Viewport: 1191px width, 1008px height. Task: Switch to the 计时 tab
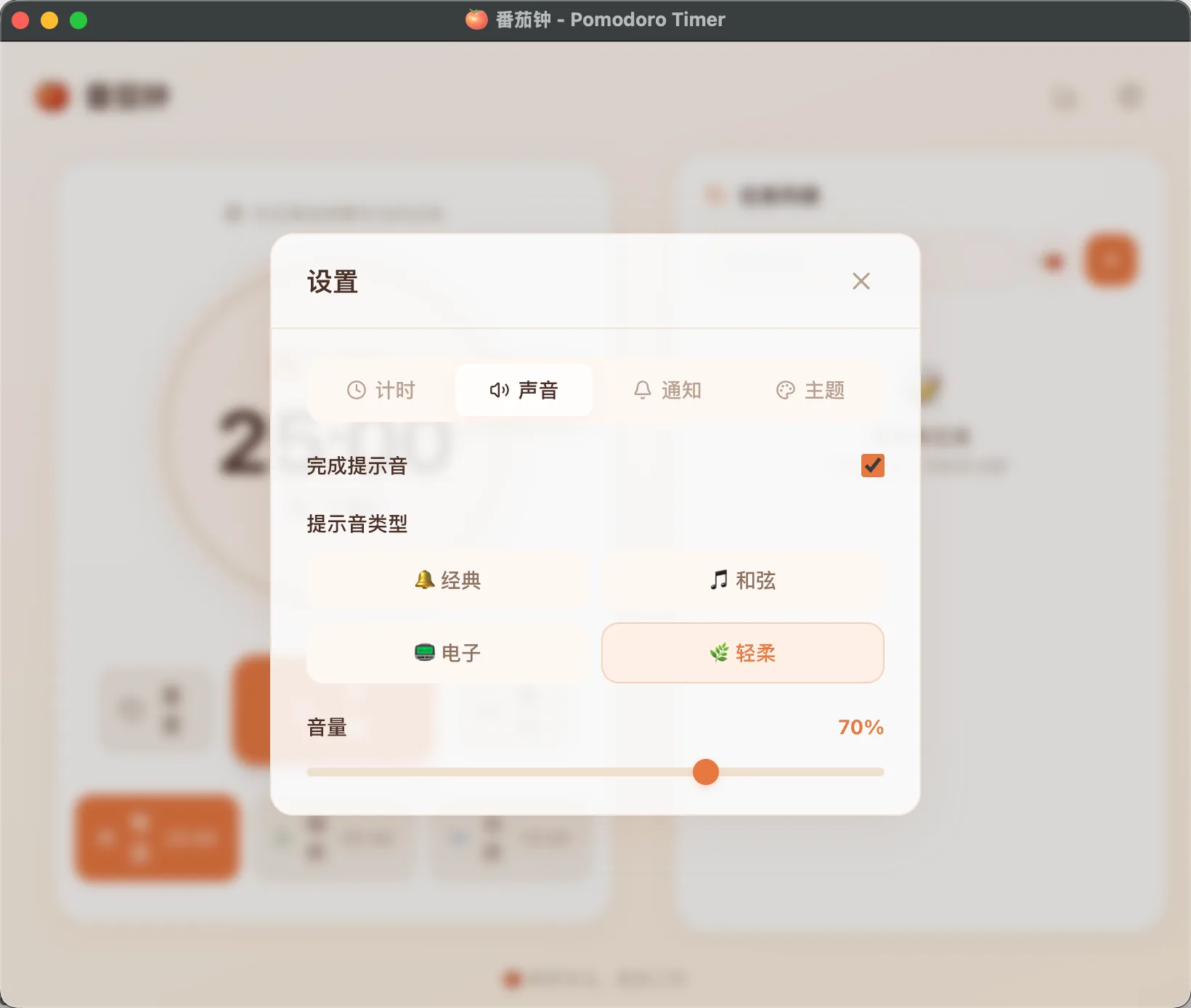(381, 390)
